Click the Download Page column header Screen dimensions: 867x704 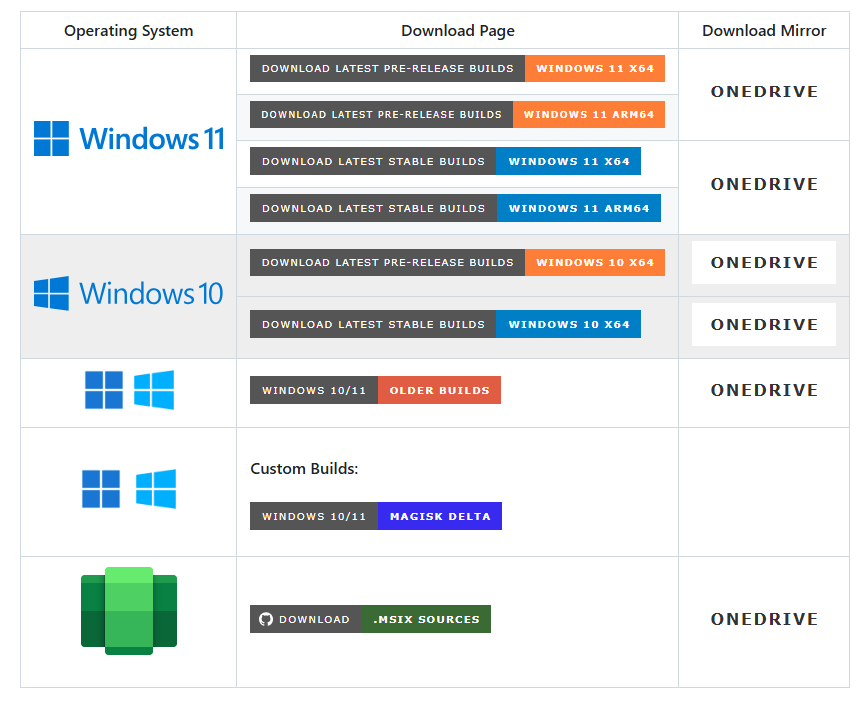[458, 30]
